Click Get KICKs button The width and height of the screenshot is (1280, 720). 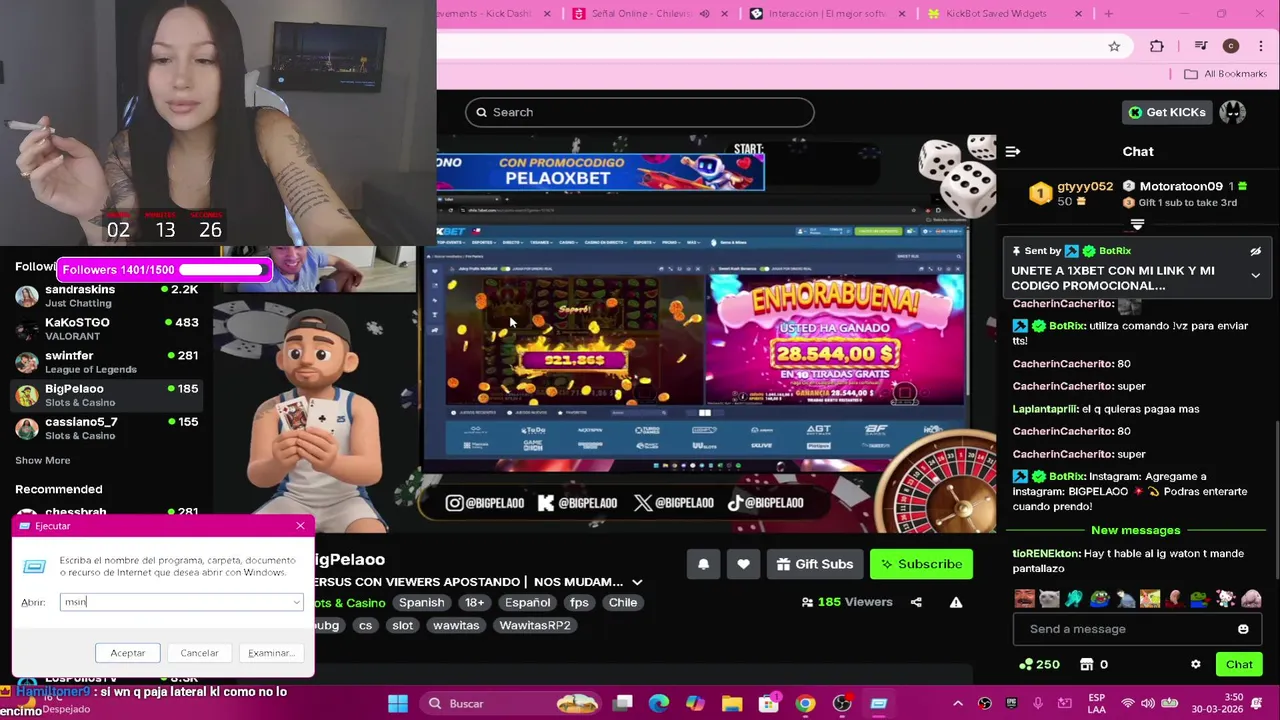pyautogui.click(x=1166, y=112)
